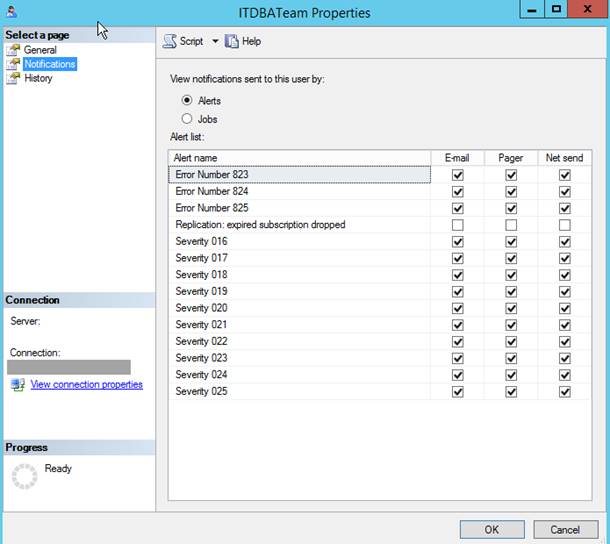Click the Cancel button
The image size is (610, 544).
566,530
